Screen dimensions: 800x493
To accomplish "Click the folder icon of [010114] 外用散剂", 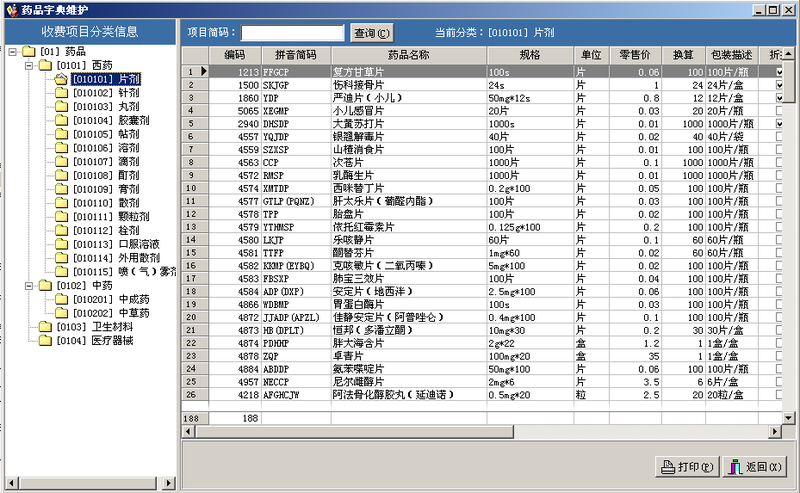I will (x=61, y=258).
